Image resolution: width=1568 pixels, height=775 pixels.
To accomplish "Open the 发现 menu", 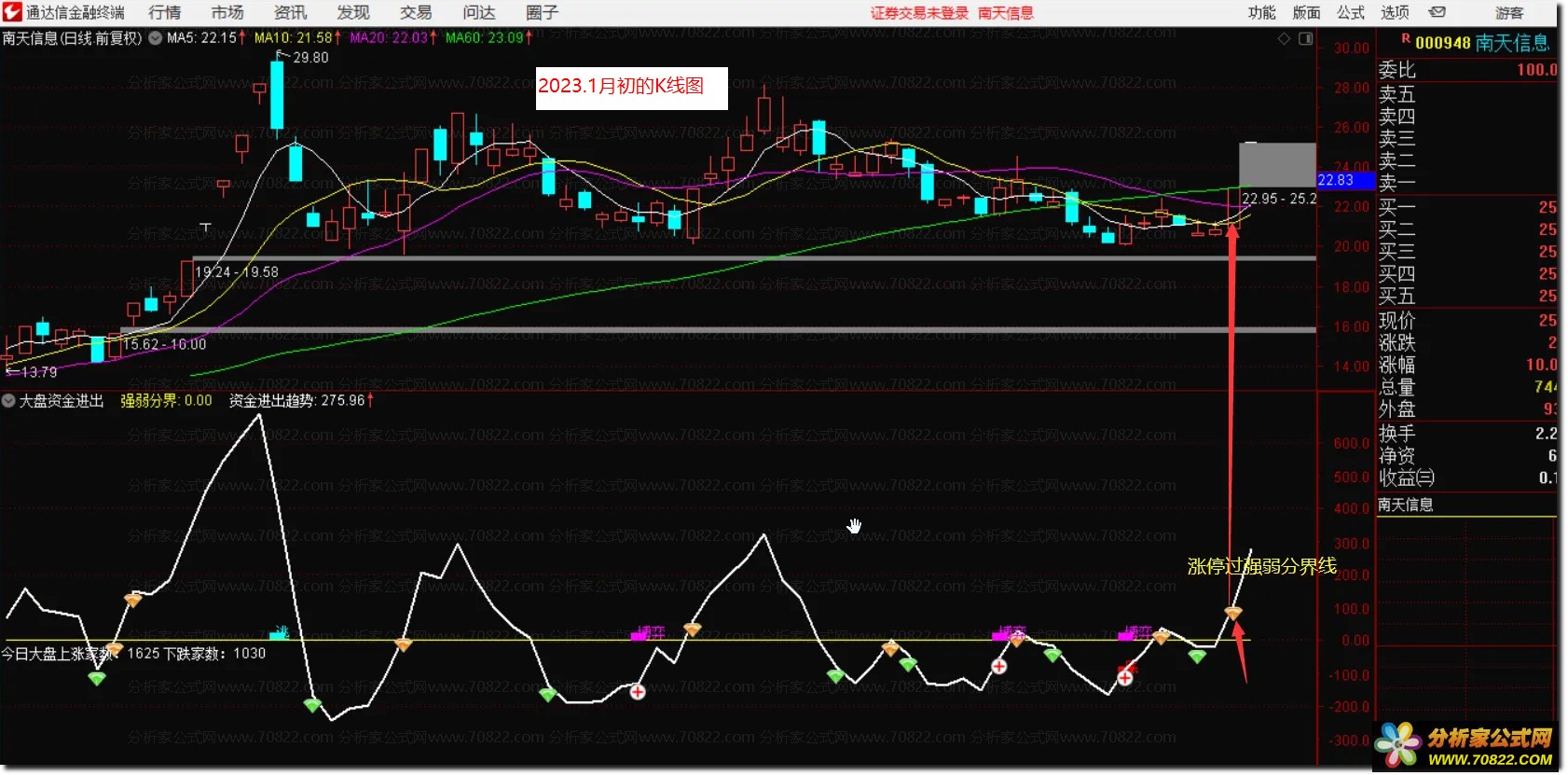I will pyautogui.click(x=353, y=12).
